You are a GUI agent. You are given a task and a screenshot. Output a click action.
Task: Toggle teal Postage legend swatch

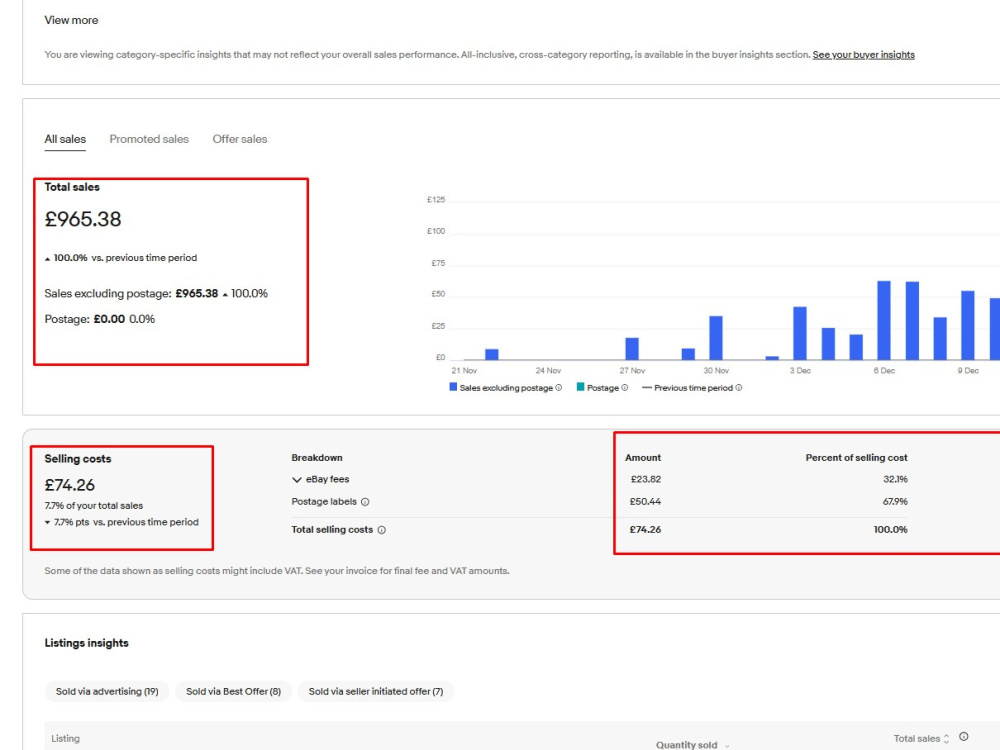[x=580, y=387]
